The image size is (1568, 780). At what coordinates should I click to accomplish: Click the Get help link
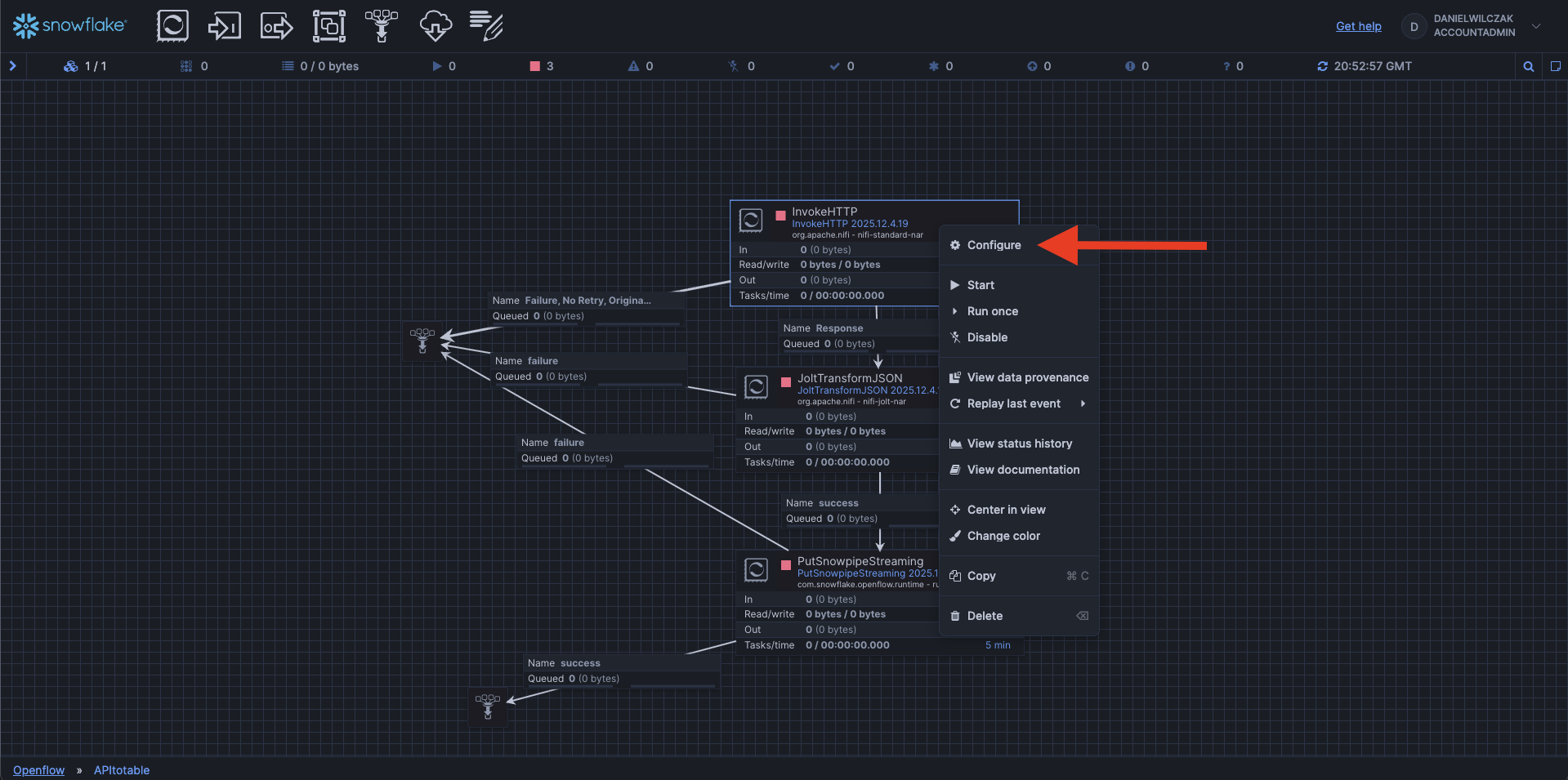tap(1358, 26)
